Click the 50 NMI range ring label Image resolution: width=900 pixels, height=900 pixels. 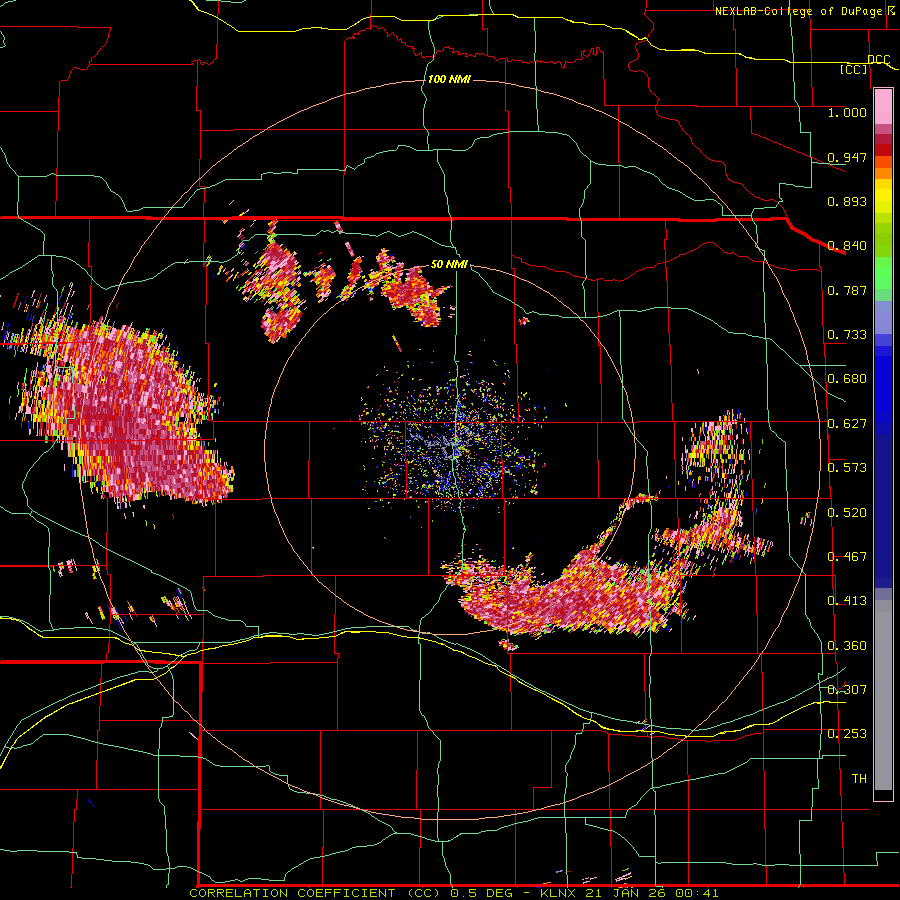[x=449, y=265]
